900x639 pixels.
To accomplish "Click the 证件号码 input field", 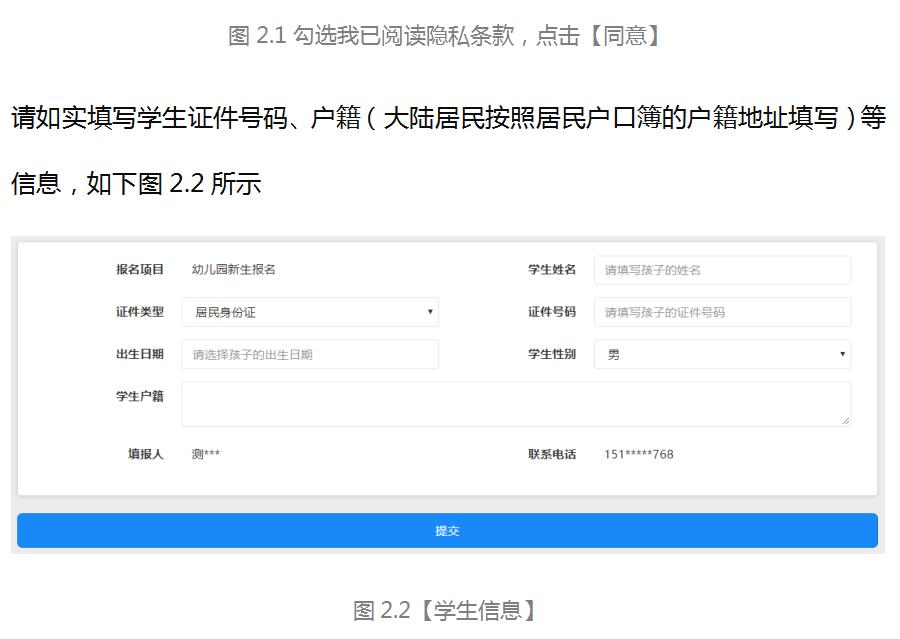I will 722,312.
